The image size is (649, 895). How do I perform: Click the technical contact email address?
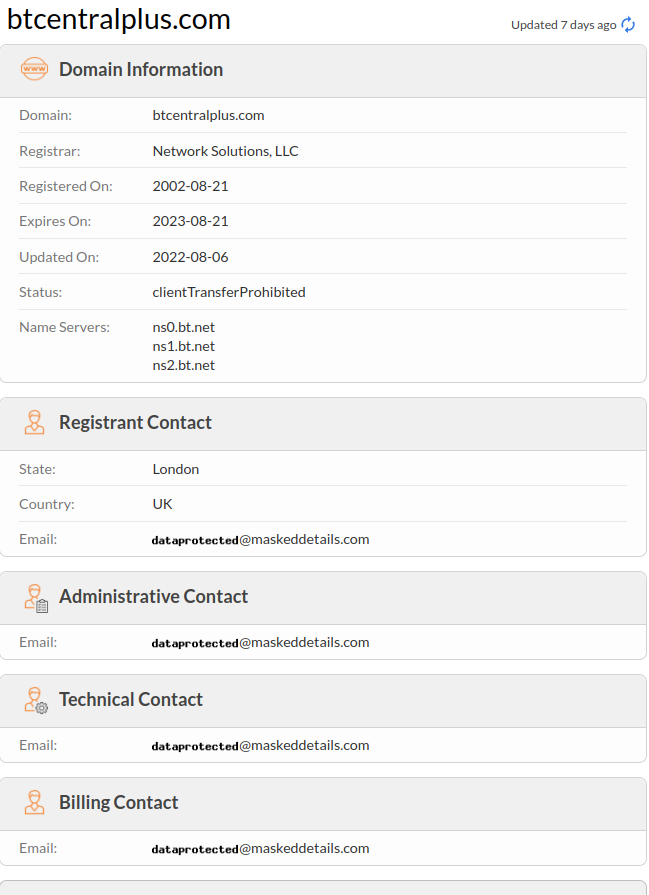point(260,745)
